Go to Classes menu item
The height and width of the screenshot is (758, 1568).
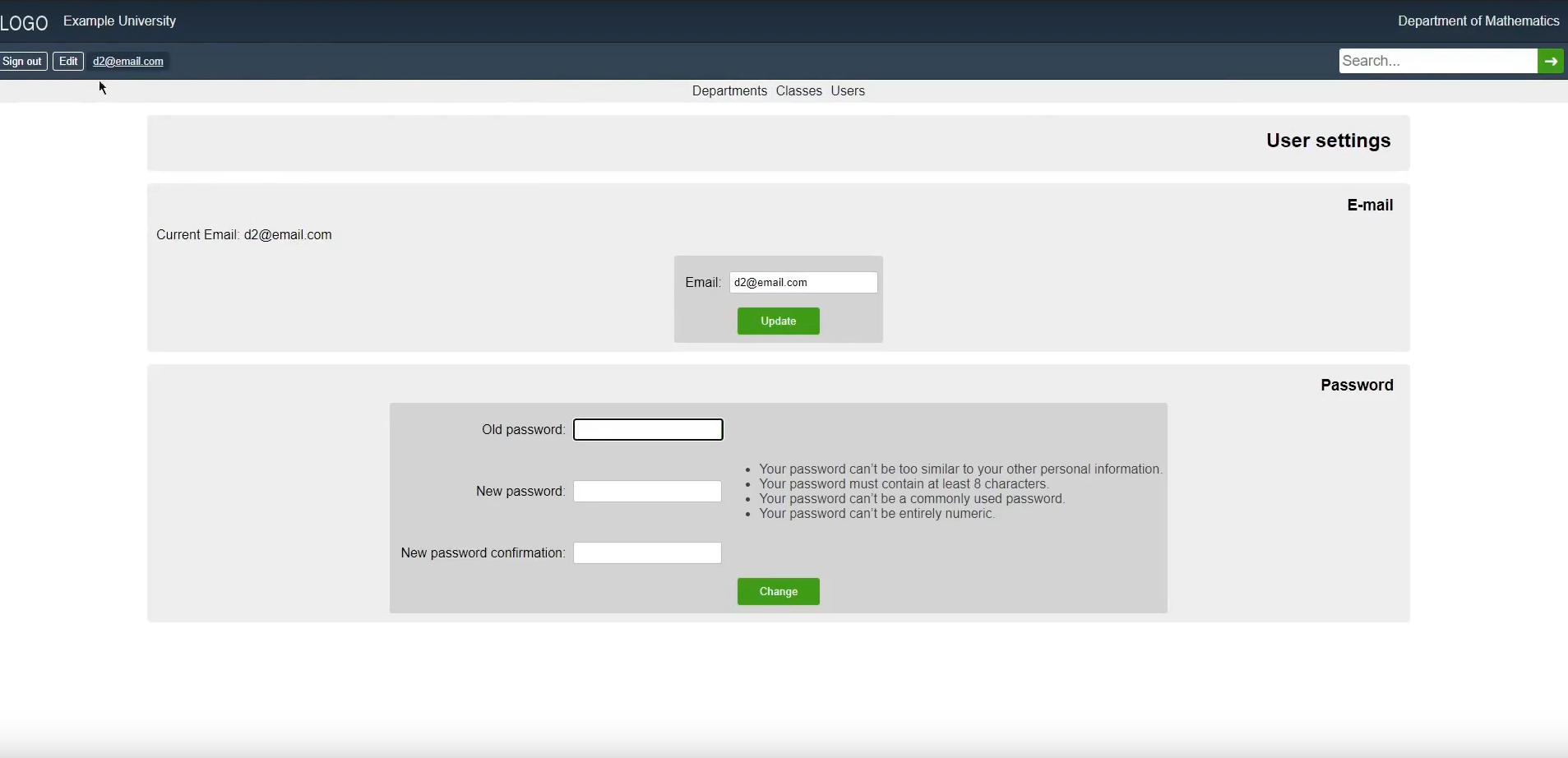point(799,91)
